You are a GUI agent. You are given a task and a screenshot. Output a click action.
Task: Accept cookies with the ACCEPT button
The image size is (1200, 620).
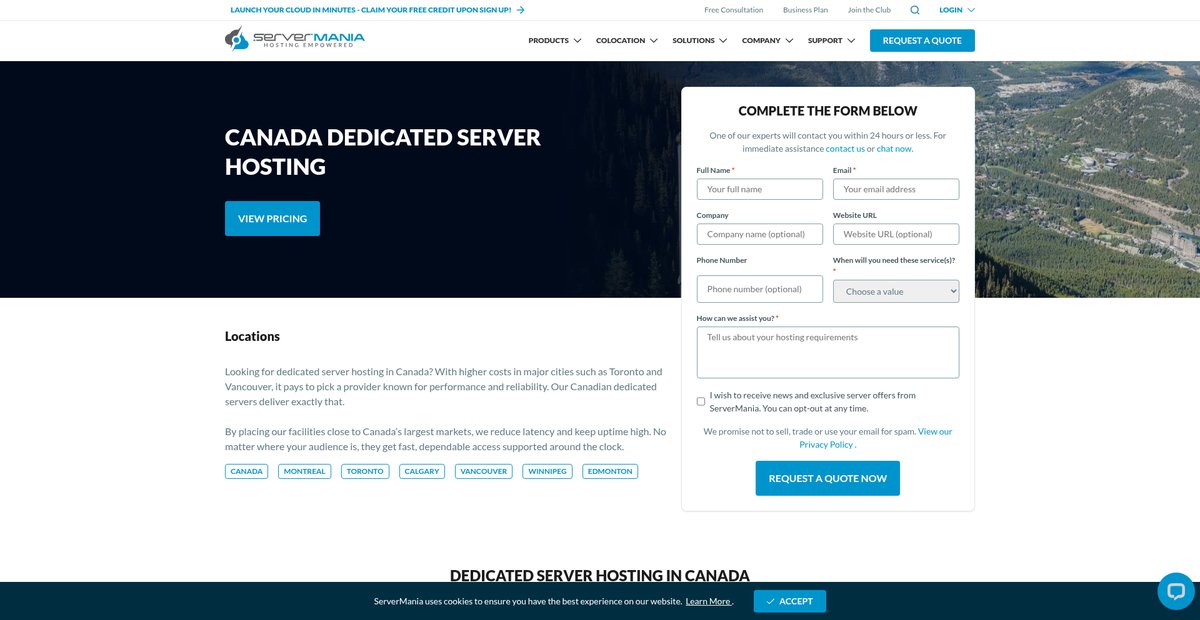click(x=790, y=601)
